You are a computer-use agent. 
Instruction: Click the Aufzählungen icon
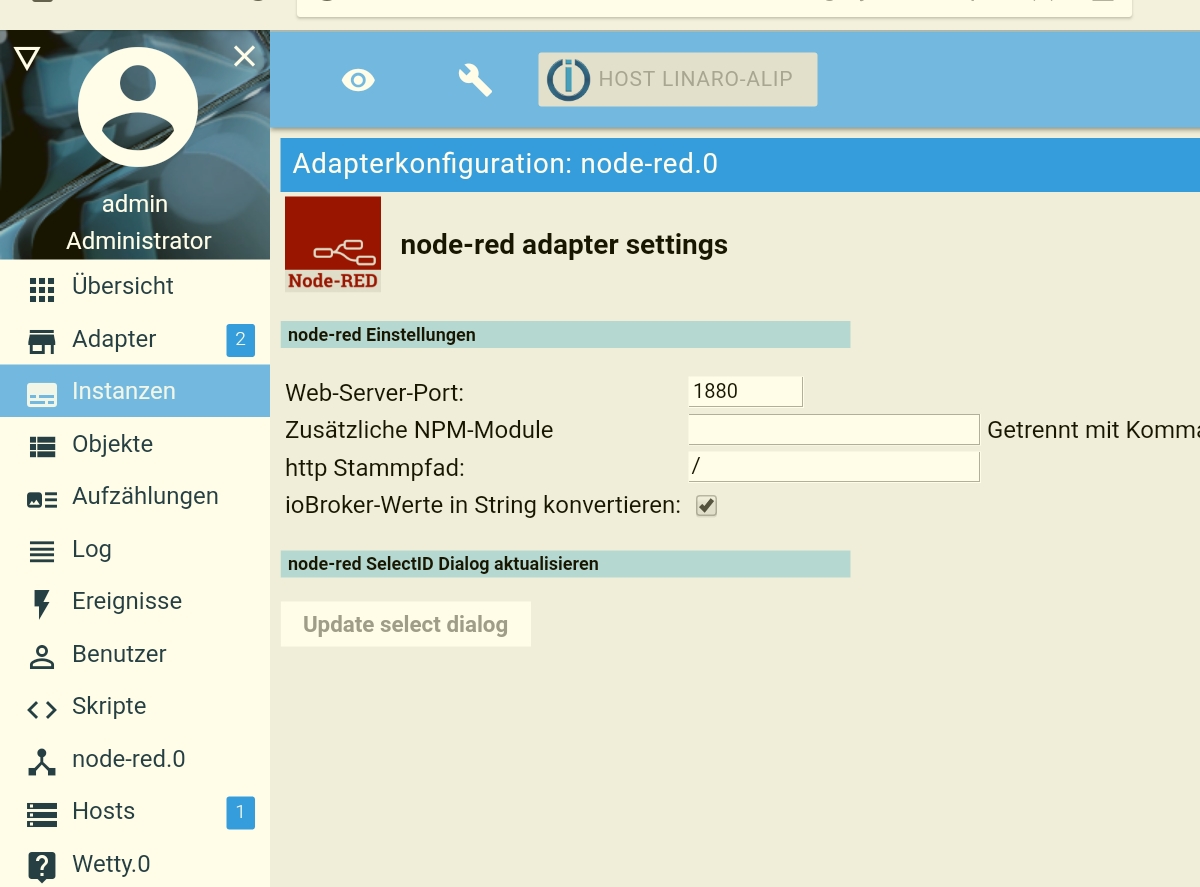(x=41, y=500)
